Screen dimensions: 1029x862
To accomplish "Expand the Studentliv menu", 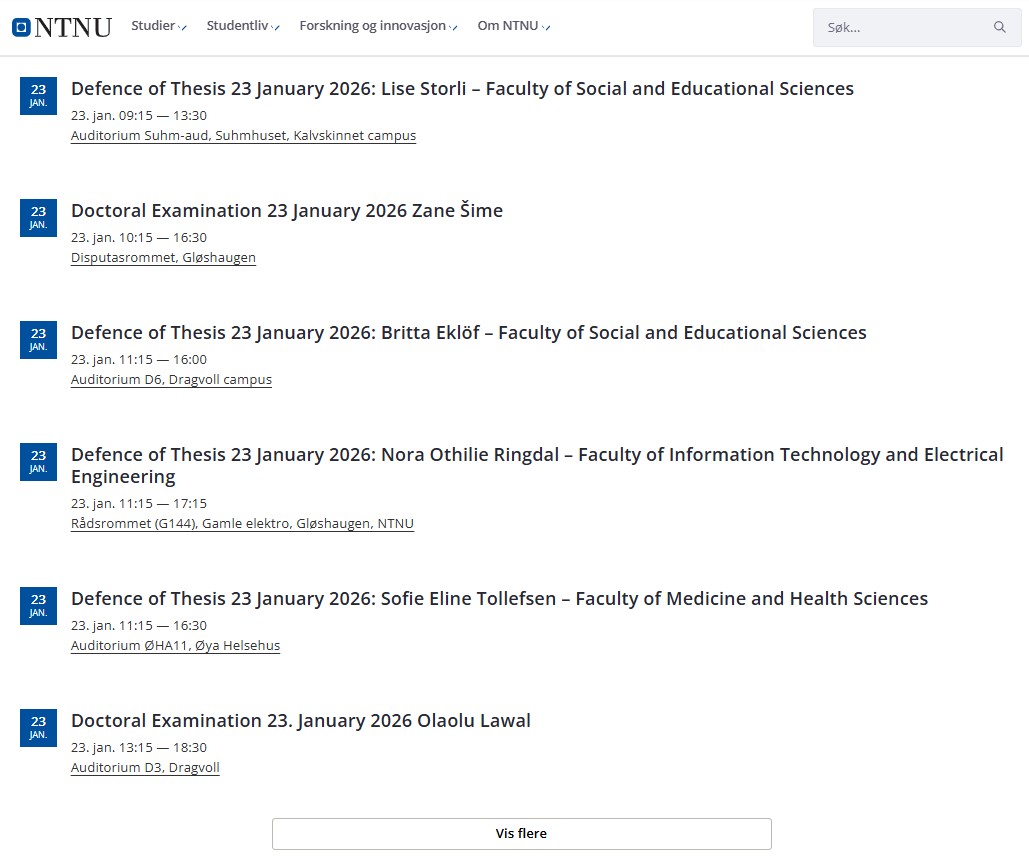I will [x=243, y=26].
